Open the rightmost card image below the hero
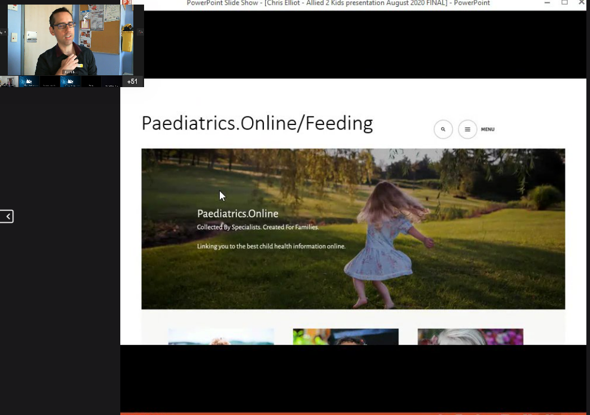Image resolution: width=590 pixels, height=415 pixels. [470, 336]
